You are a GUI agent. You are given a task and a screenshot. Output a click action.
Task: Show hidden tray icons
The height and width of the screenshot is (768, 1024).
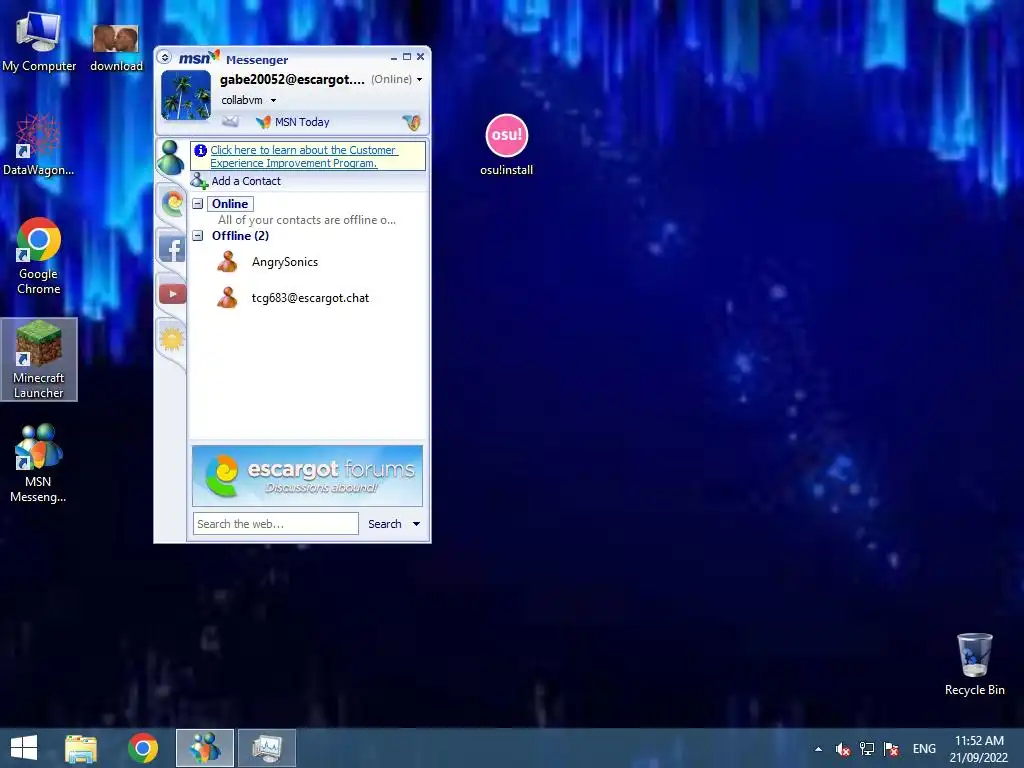coord(818,749)
